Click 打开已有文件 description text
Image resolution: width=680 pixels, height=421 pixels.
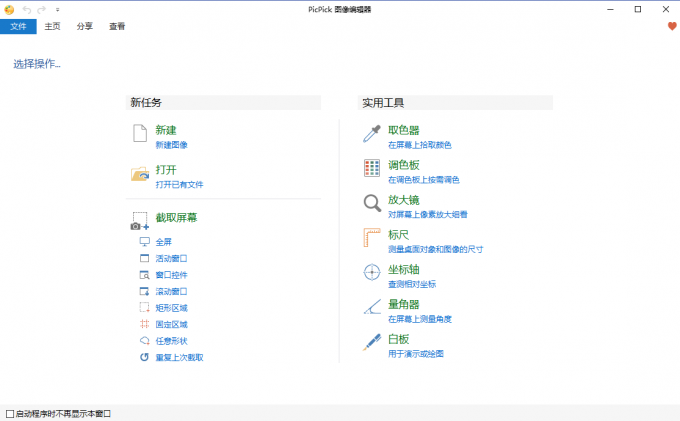click(180, 184)
